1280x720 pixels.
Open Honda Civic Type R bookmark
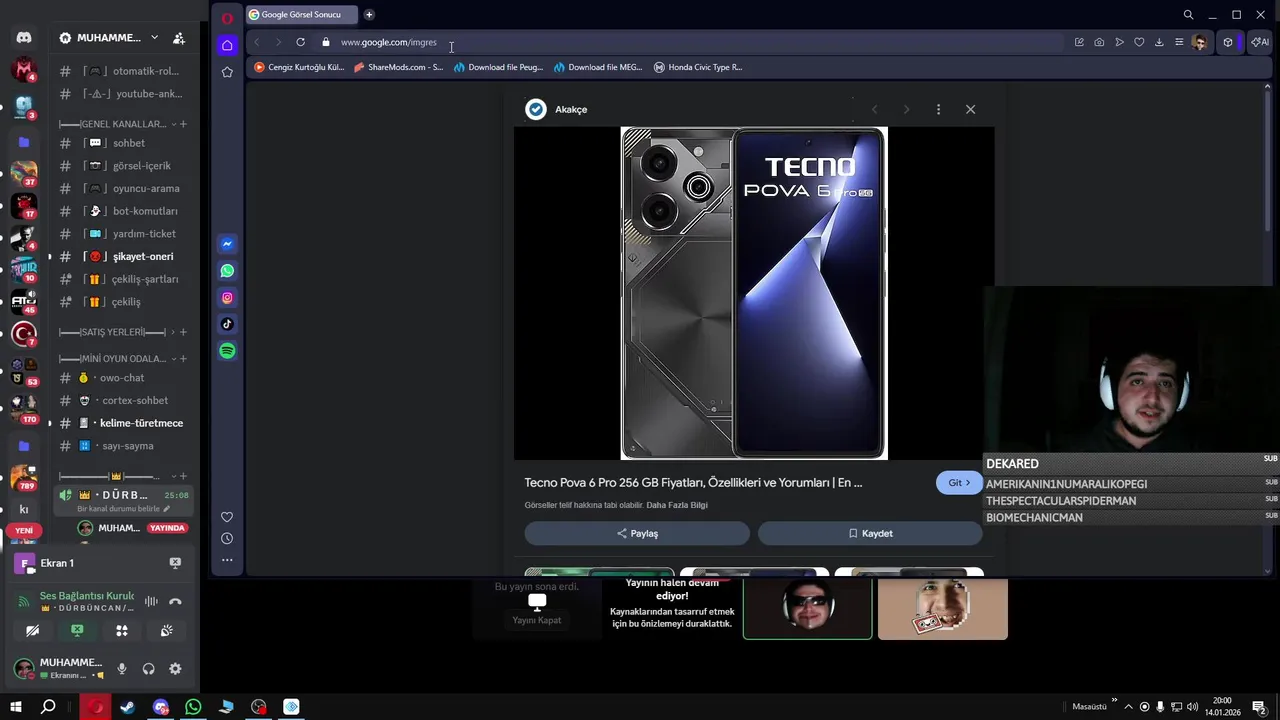[698, 68]
